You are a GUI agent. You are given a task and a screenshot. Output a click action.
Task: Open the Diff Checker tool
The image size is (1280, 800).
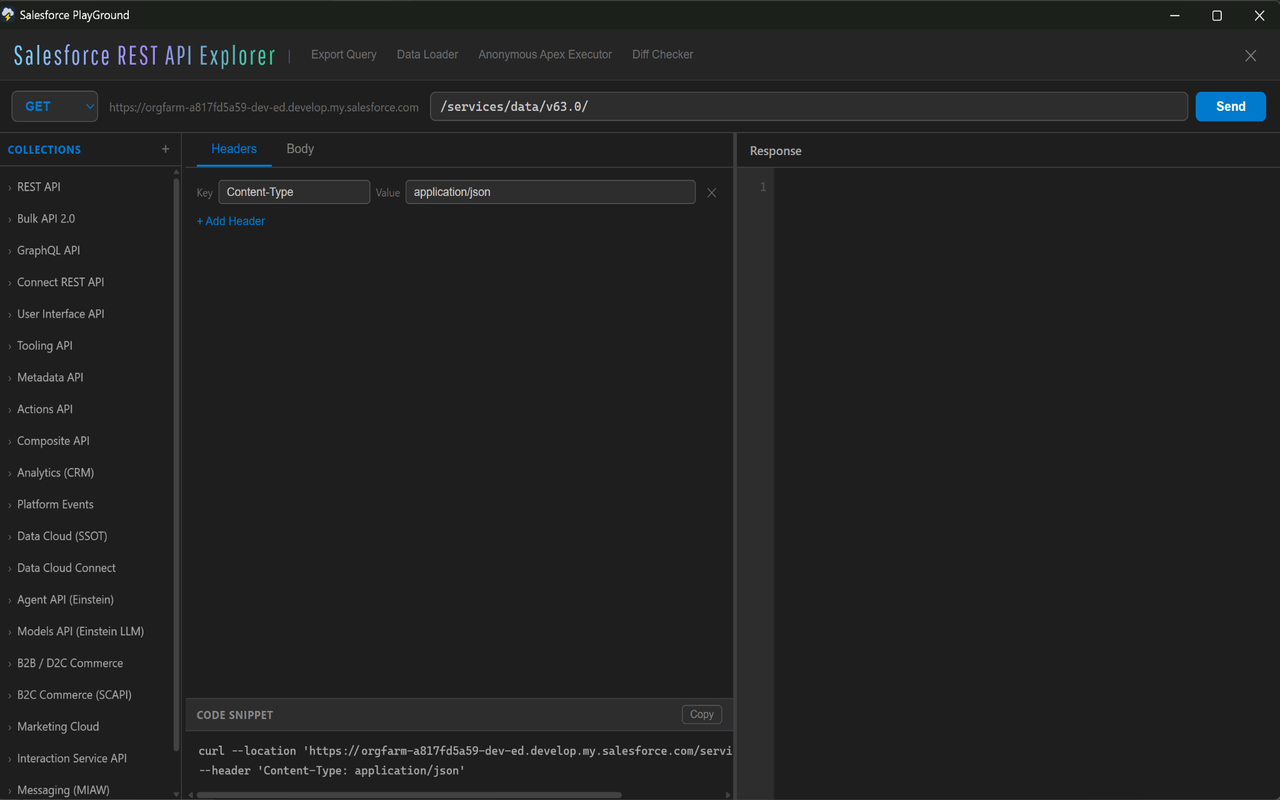(x=662, y=55)
